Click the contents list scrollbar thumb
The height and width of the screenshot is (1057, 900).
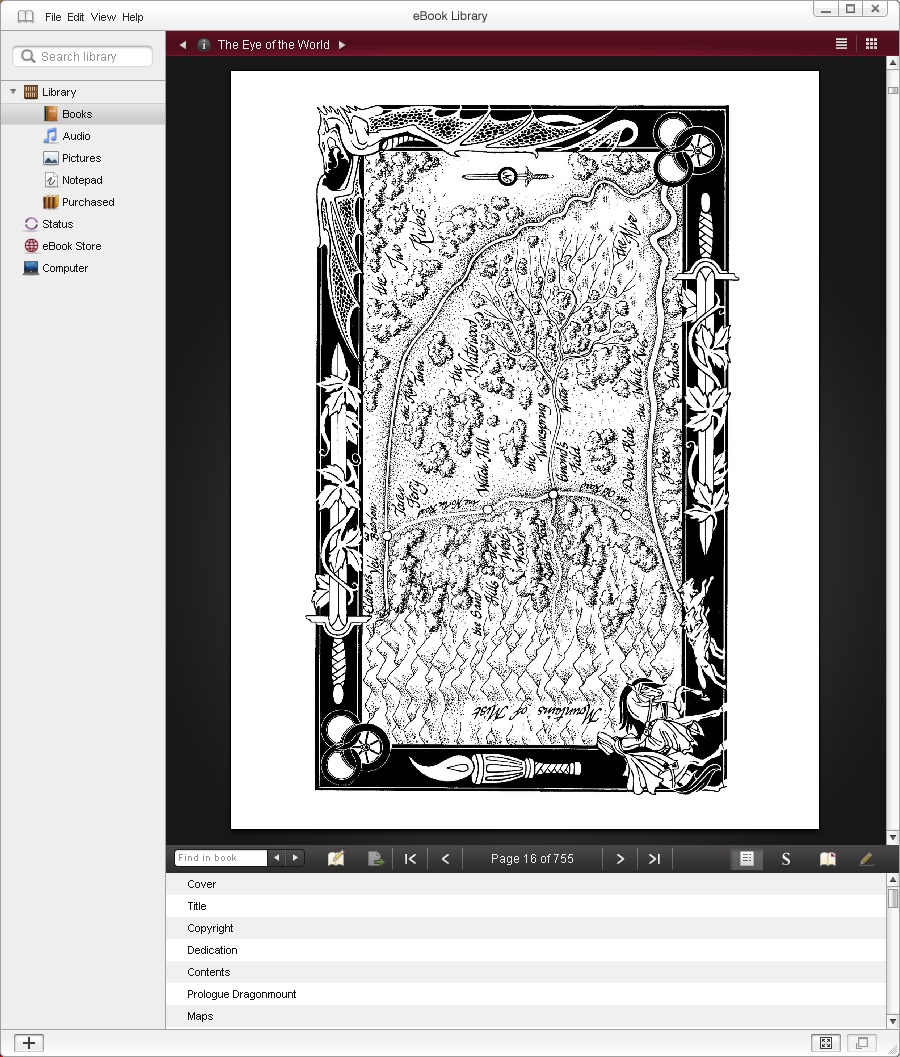(893, 898)
